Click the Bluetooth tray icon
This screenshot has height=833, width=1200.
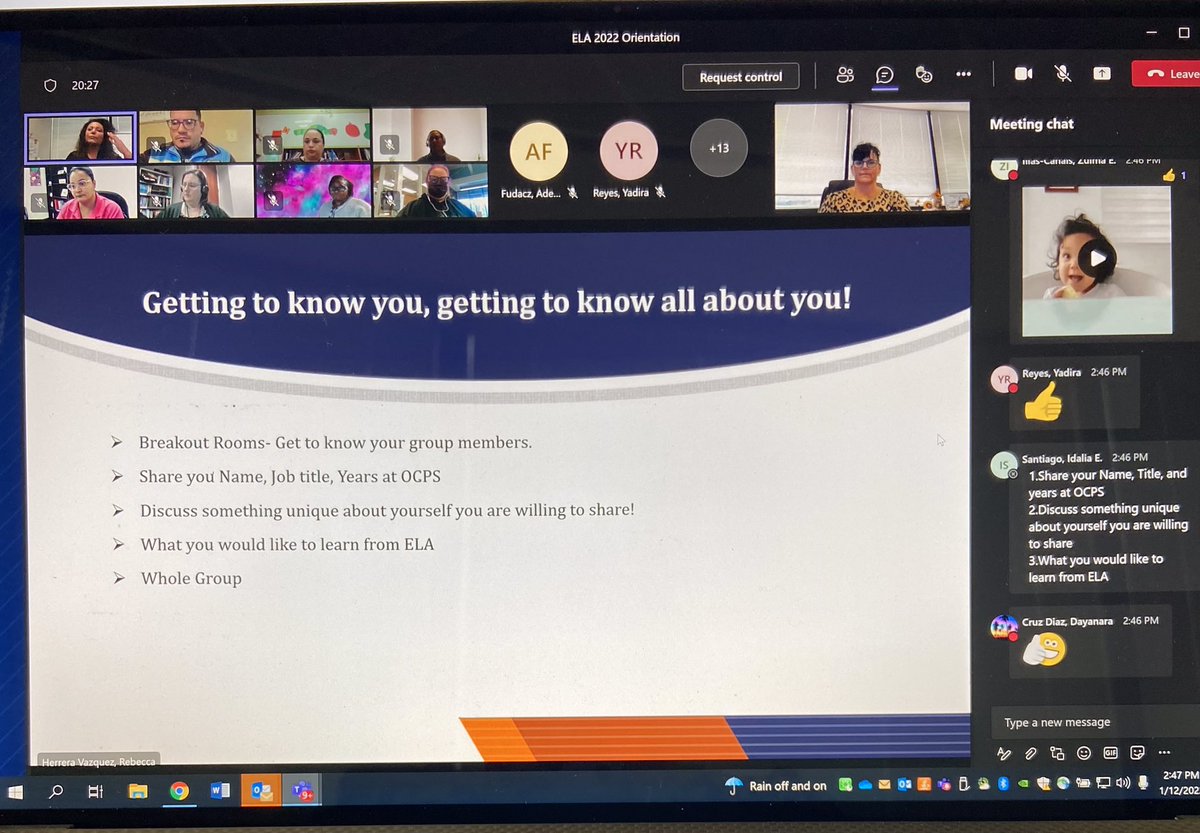[1003, 784]
